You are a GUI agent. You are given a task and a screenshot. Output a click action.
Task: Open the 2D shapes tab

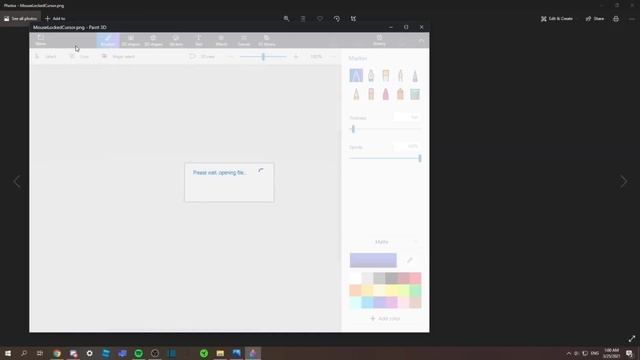point(131,40)
